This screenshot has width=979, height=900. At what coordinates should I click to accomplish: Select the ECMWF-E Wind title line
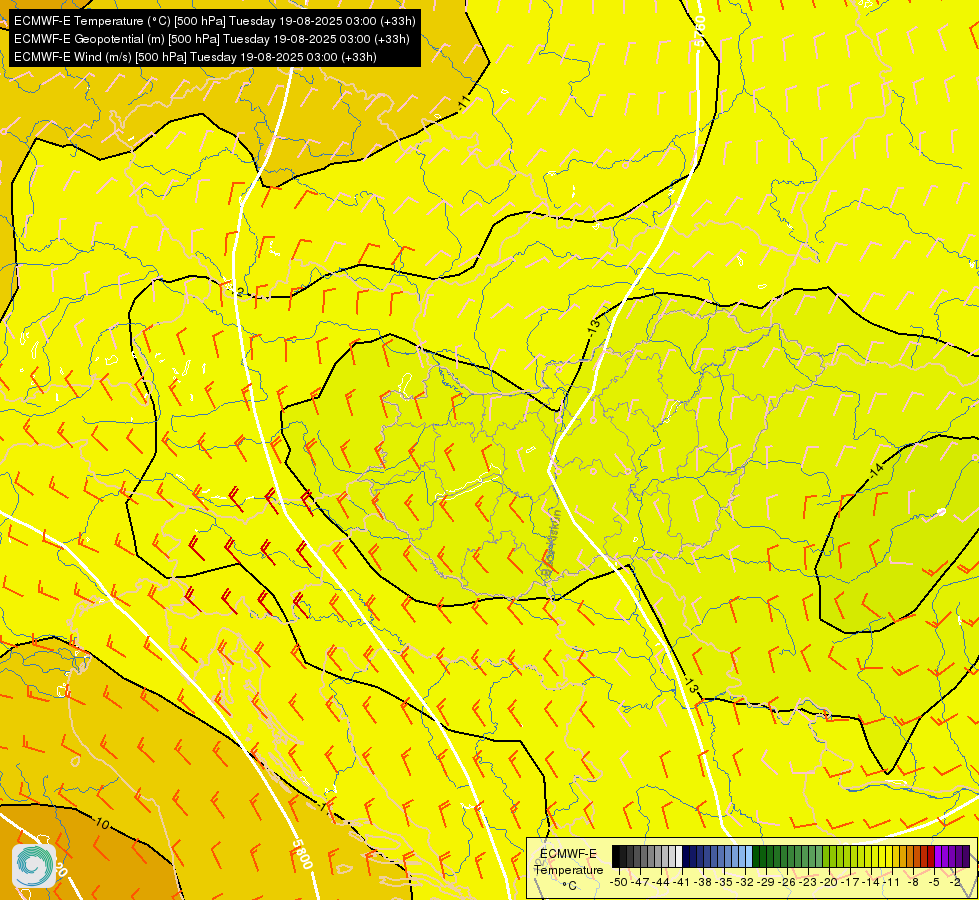pyautogui.click(x=195, y=57)
